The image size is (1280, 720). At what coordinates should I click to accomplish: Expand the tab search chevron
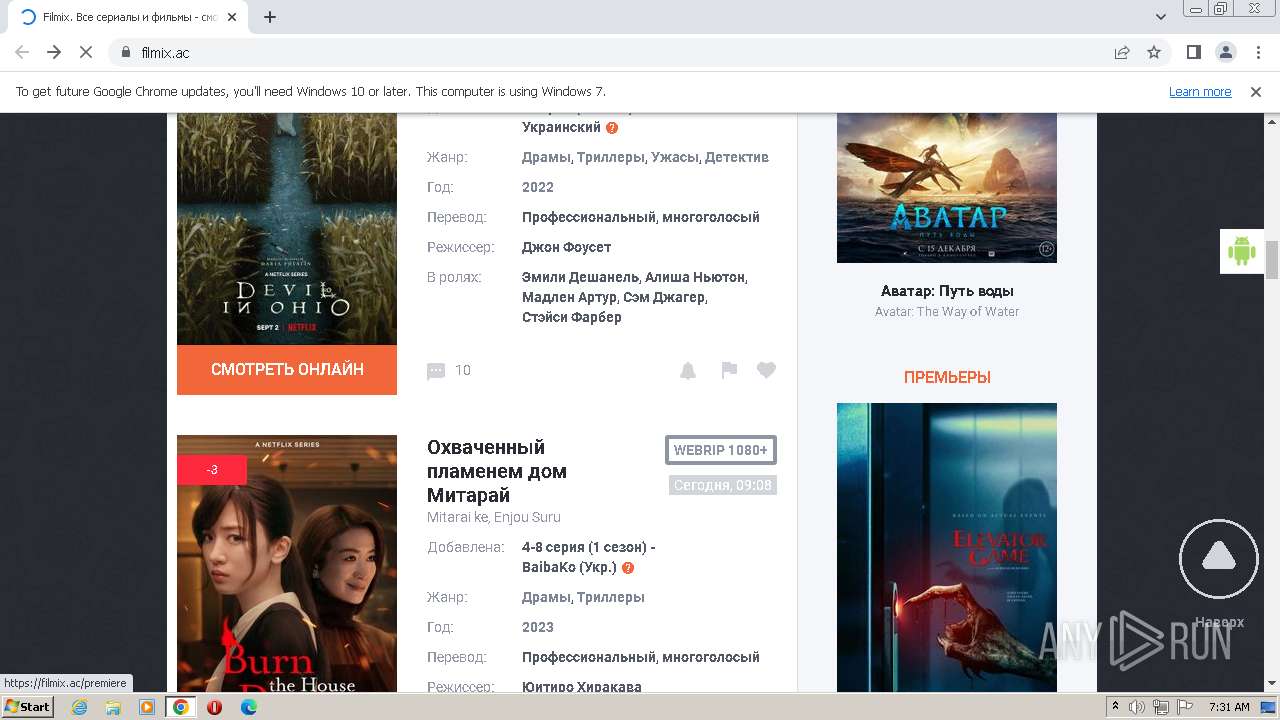pos(1161,17)
